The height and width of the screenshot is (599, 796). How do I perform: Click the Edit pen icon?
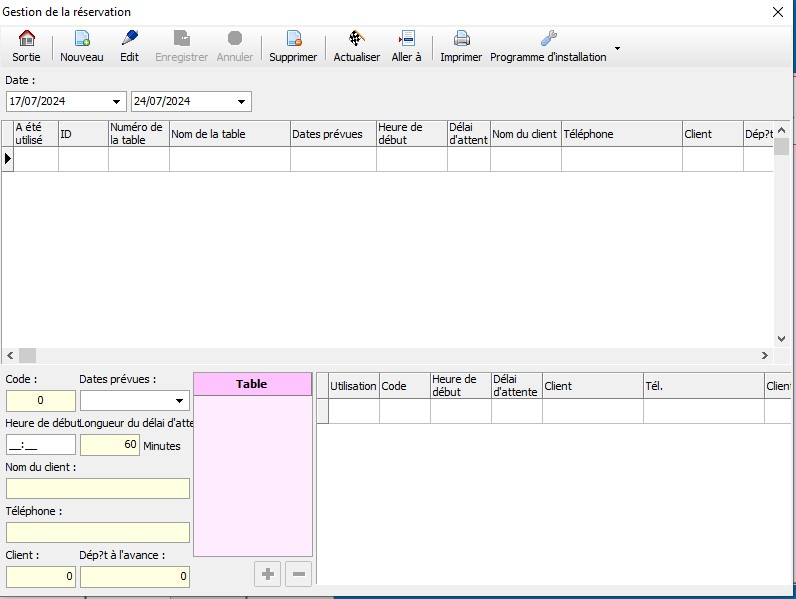(129, 39)
